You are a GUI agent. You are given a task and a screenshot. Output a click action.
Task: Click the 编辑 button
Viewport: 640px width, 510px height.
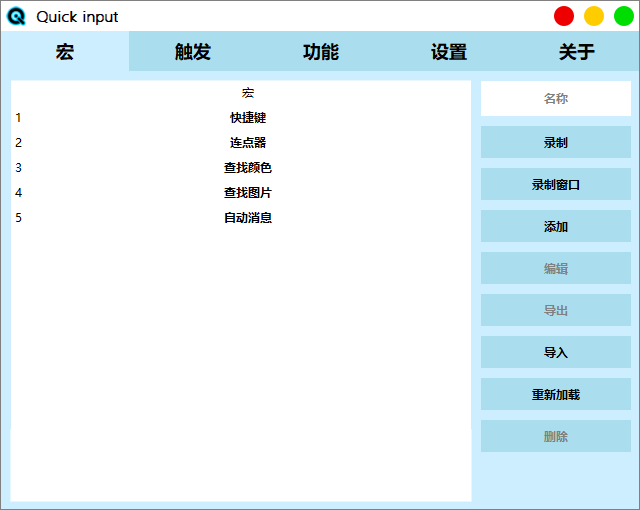coord(556,268)
